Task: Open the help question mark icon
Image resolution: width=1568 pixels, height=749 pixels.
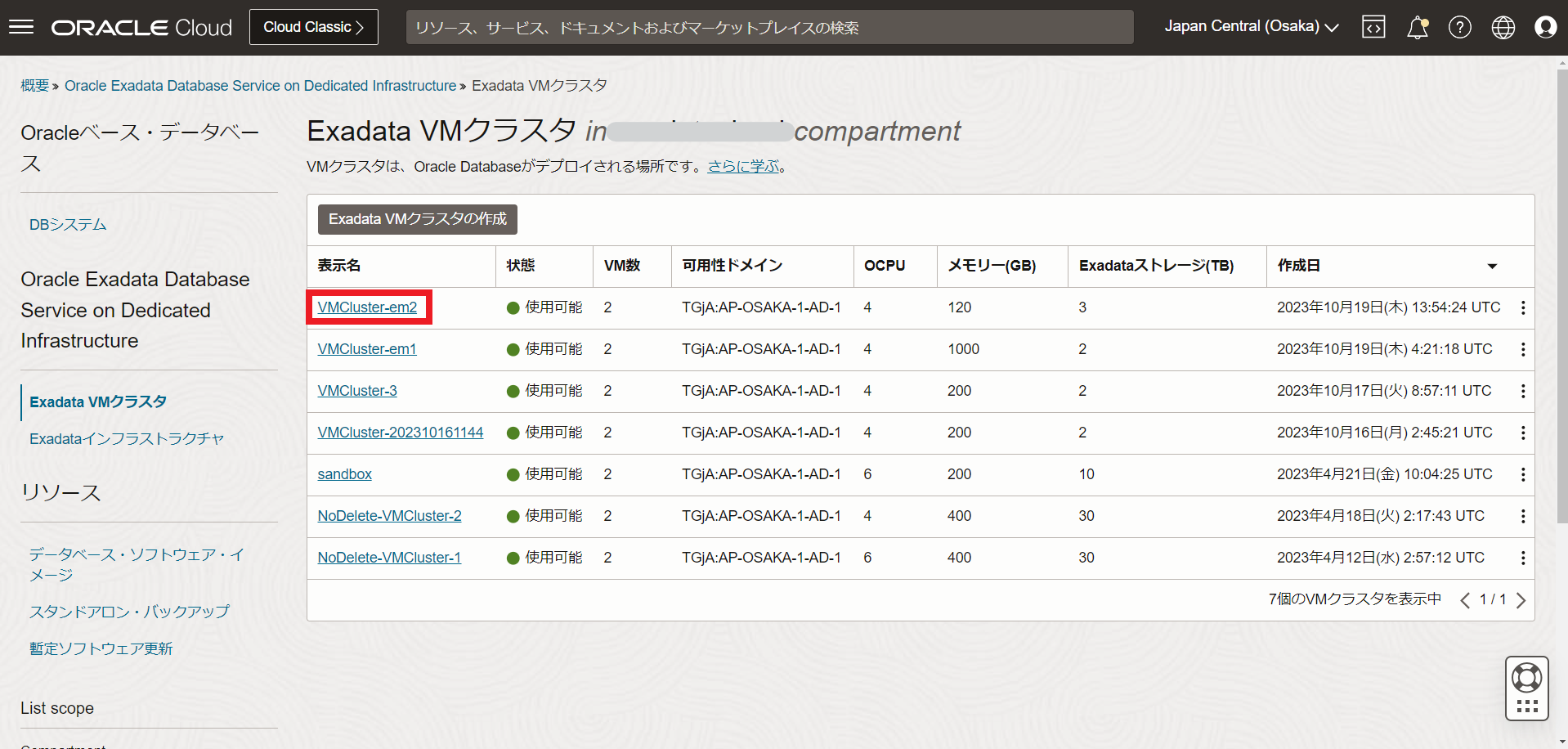Action: pyautogui.click(x=1459, y=27)
